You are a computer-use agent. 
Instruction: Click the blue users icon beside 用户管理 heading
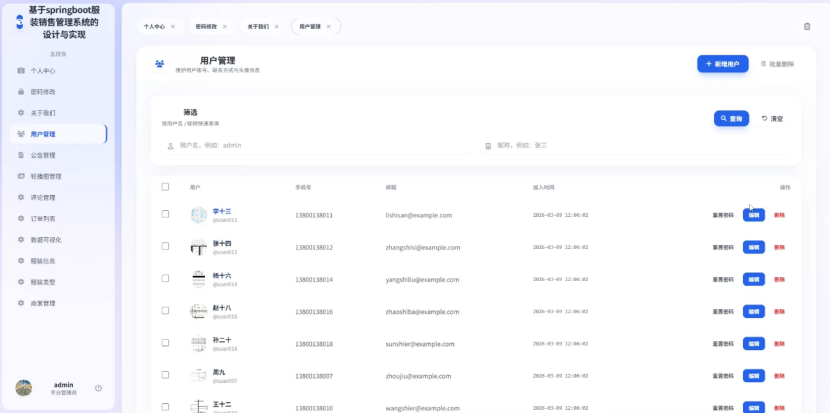coord(159,64)
